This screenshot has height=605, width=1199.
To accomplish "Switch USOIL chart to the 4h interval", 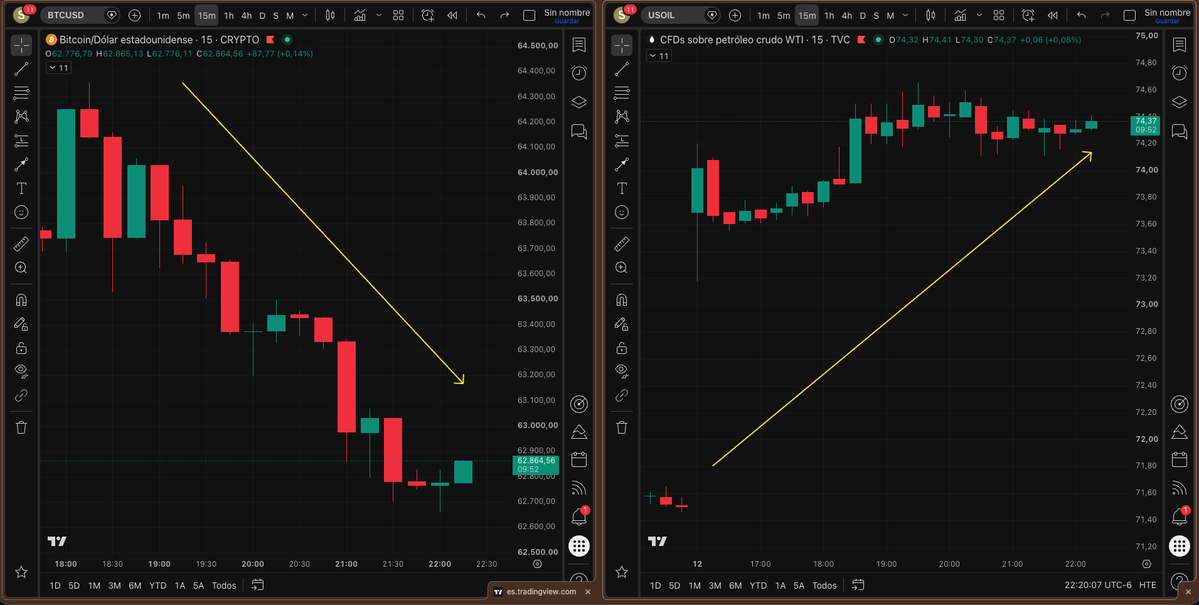I will tap(846, 15).
